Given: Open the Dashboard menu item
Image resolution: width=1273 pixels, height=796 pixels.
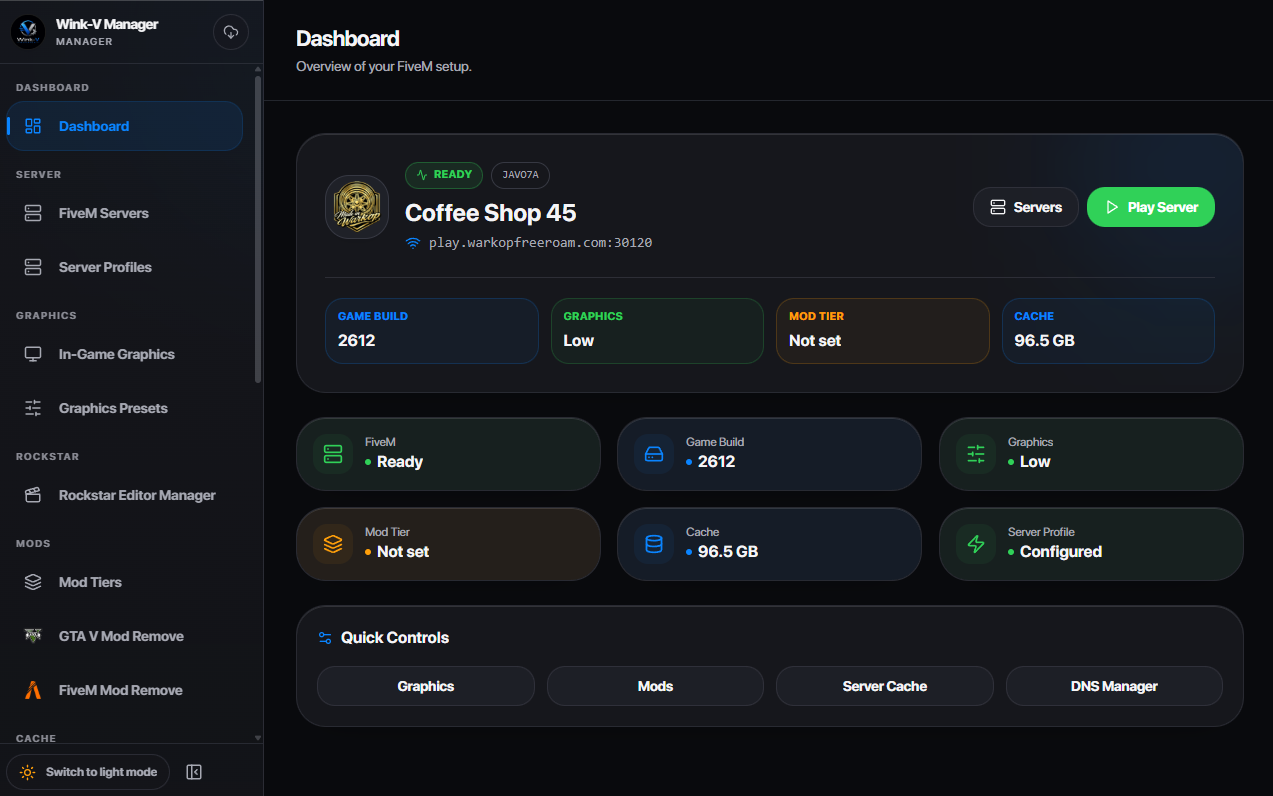Looking at the screenshot, I should pyautogui.click(x=125, y=126).
